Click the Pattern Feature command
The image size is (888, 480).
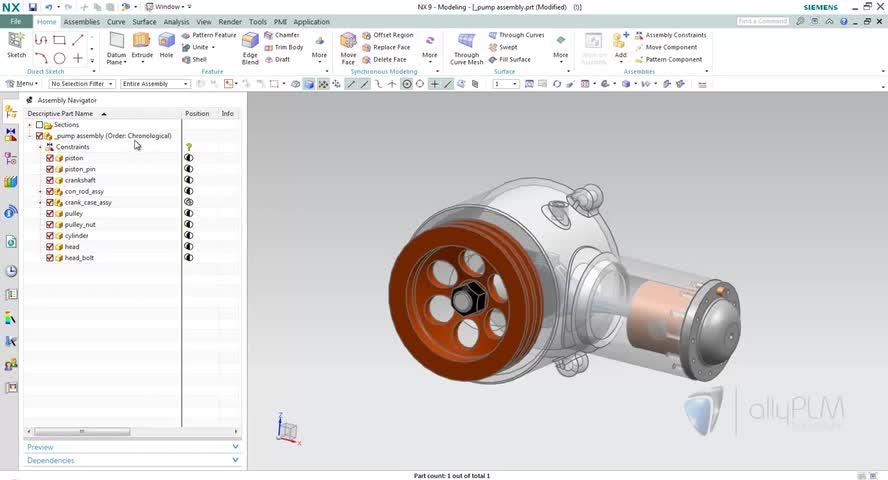(x=208, y=35)
